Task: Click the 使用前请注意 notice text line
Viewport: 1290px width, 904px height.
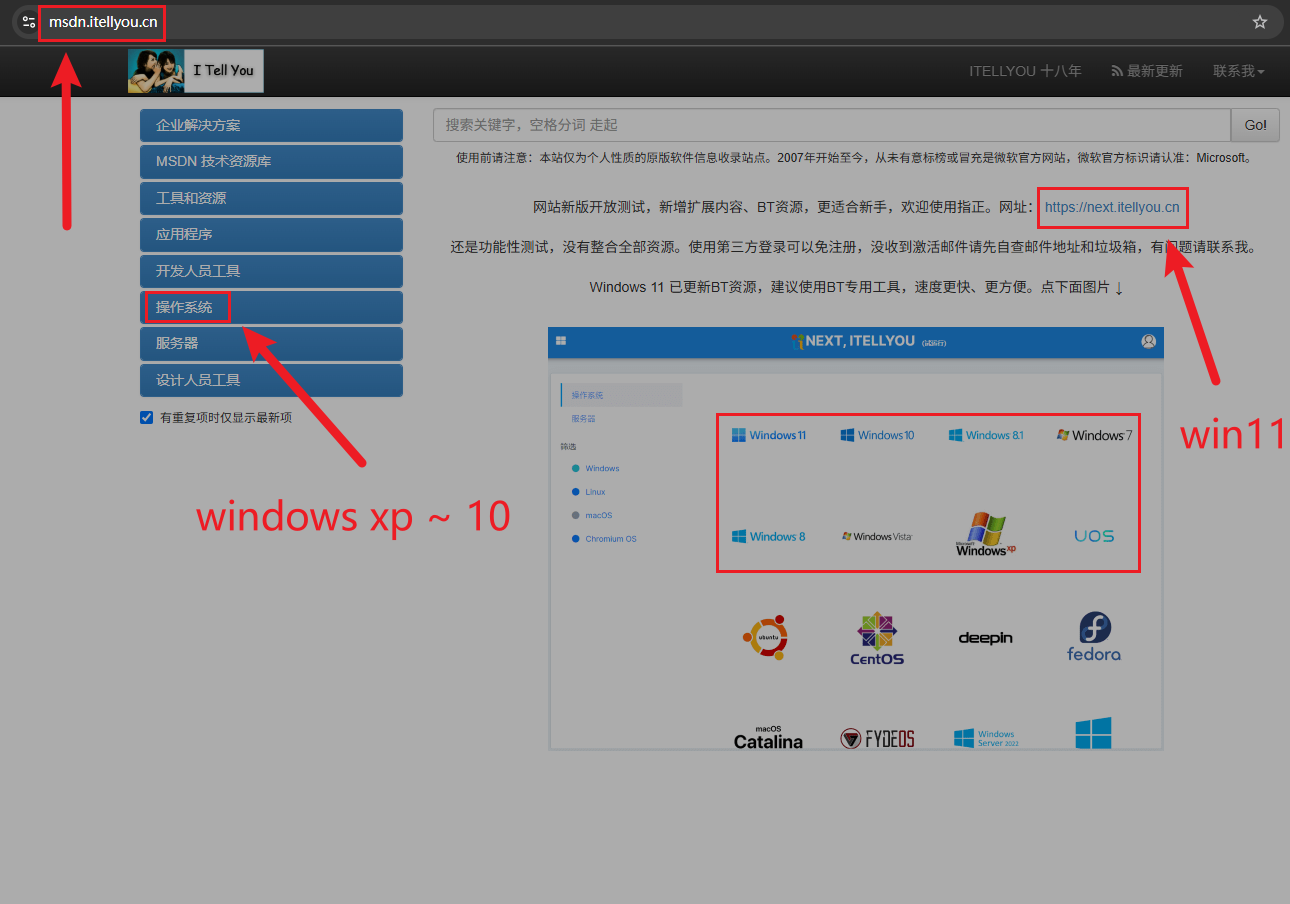Action: click(x=853, y=158)
